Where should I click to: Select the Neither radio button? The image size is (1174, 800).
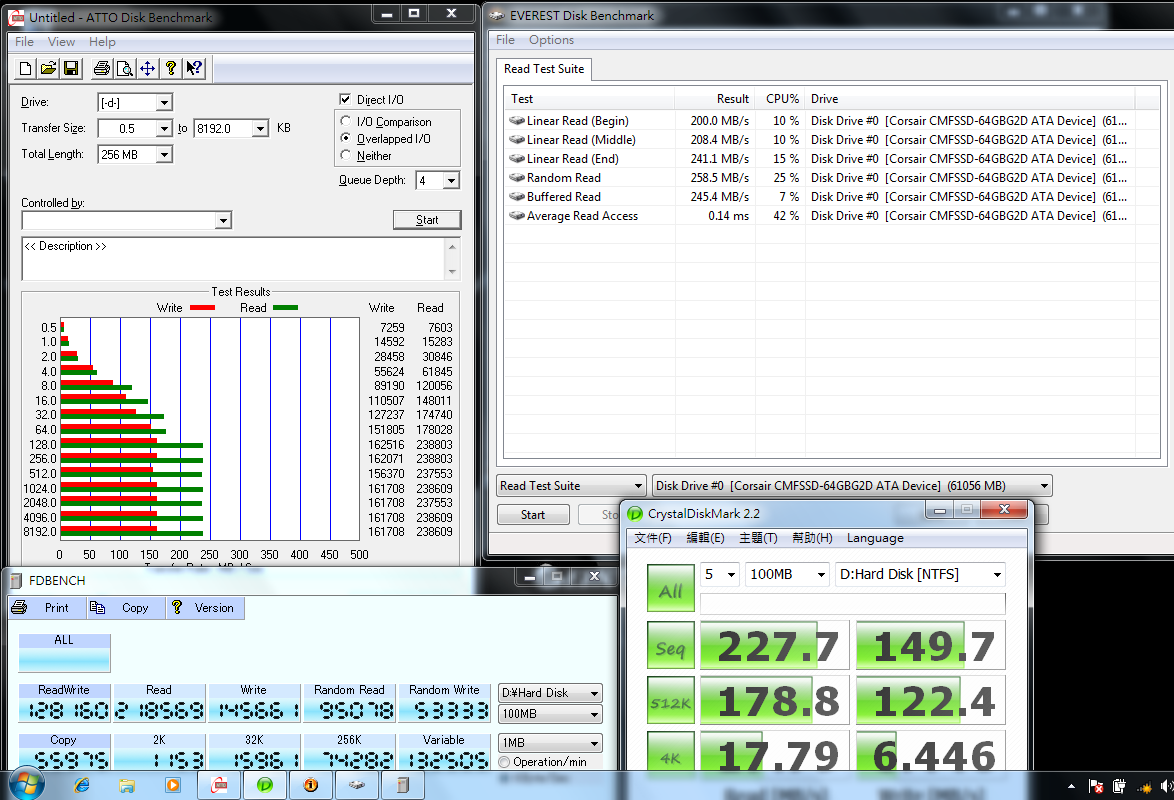click(x=345, y=155)
